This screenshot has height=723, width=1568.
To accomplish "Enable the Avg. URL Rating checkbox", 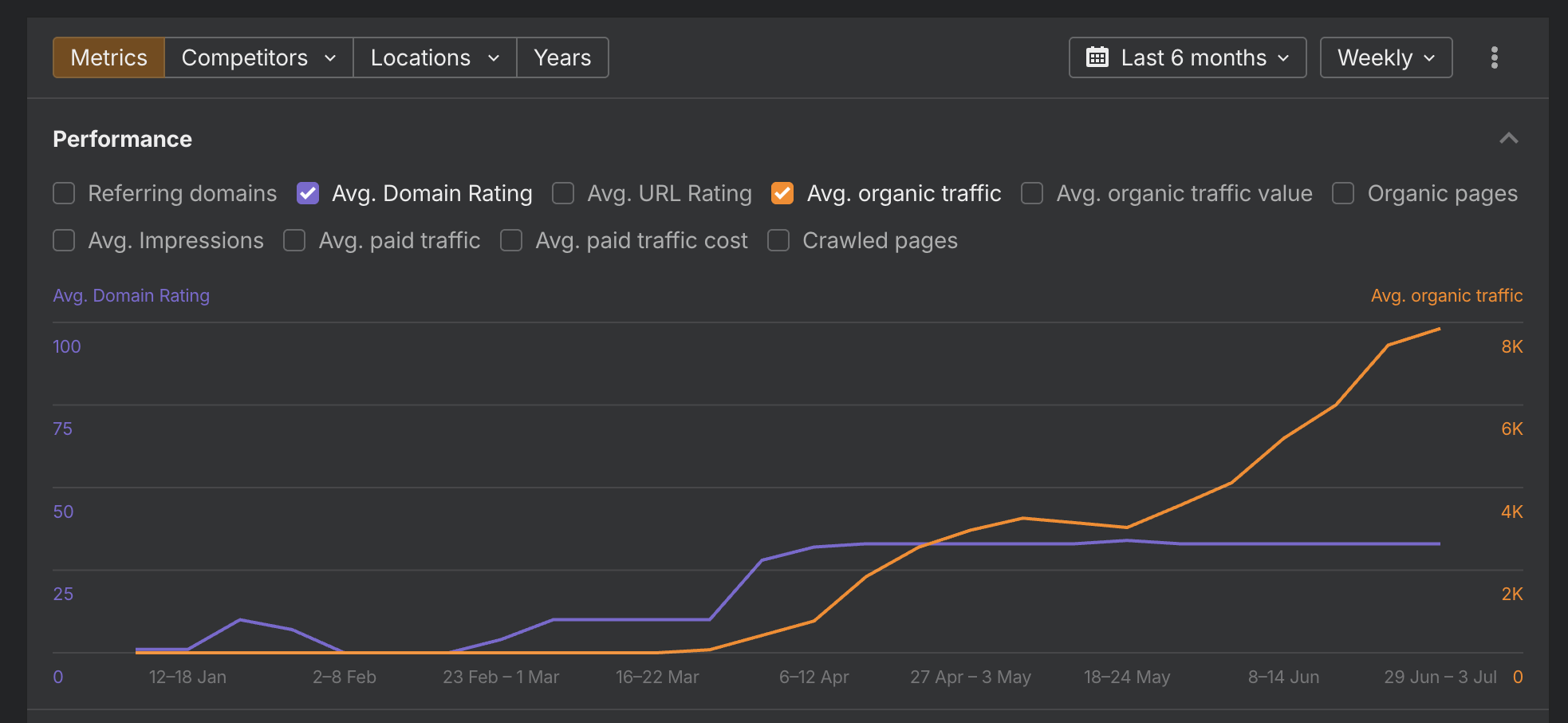I will [x=563, y=193].
